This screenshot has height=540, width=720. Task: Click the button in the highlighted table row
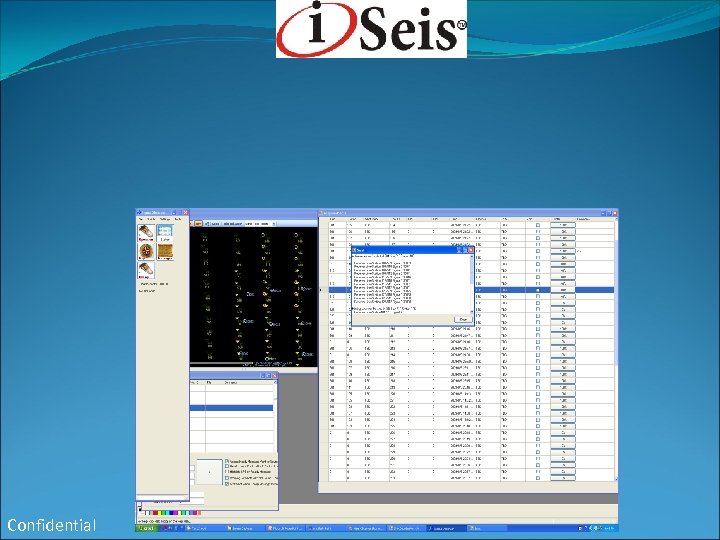(x=563, y=290)
